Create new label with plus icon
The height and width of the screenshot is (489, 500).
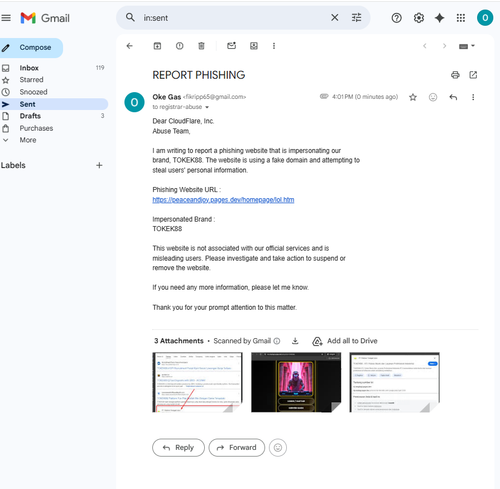point(99,165)
